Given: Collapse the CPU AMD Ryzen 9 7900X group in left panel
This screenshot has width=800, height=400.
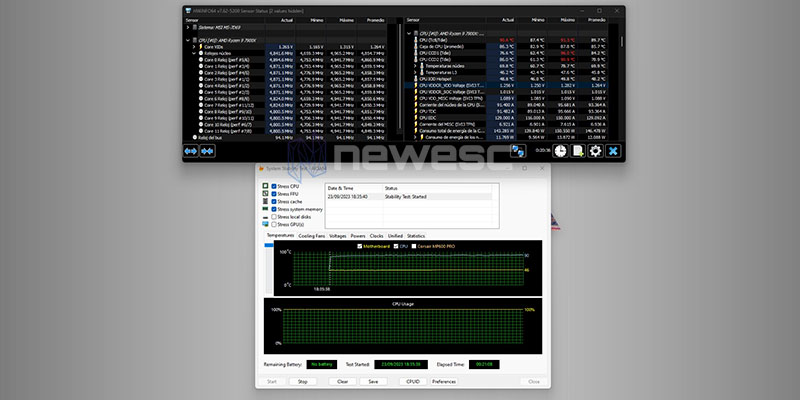Looking at the screenshot, I should [x=188, y=40].
